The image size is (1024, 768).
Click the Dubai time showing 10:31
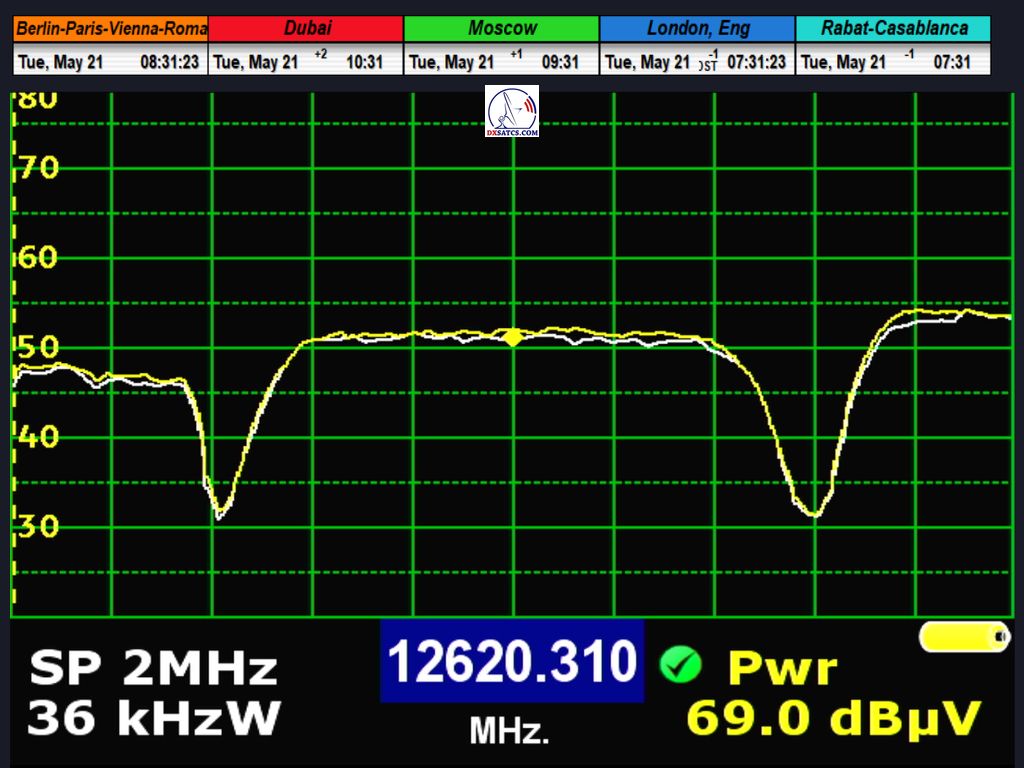pos(364,62)
